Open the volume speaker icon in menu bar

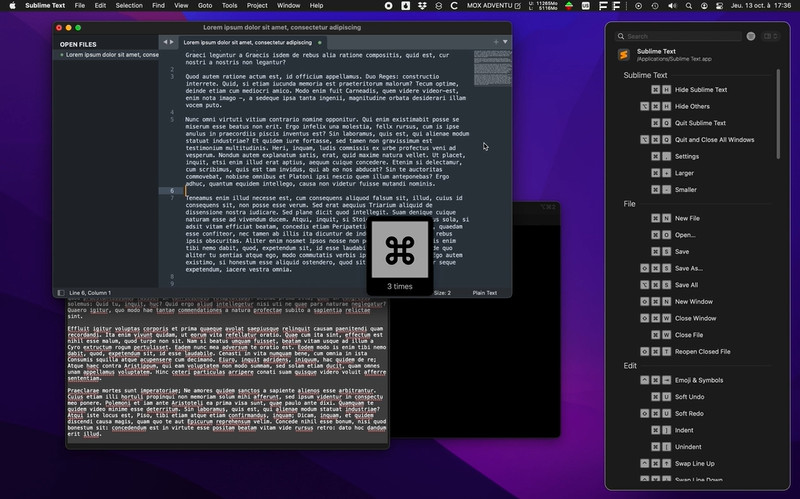672,6
